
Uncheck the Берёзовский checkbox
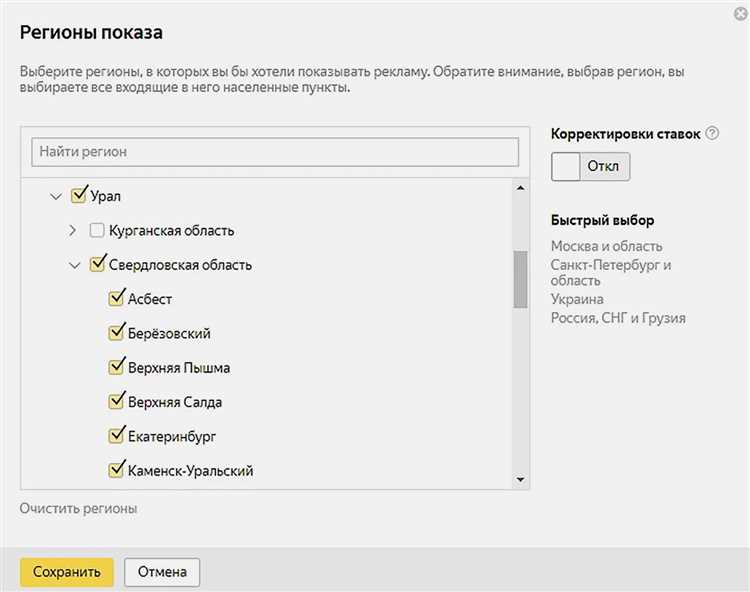[116, 333]
